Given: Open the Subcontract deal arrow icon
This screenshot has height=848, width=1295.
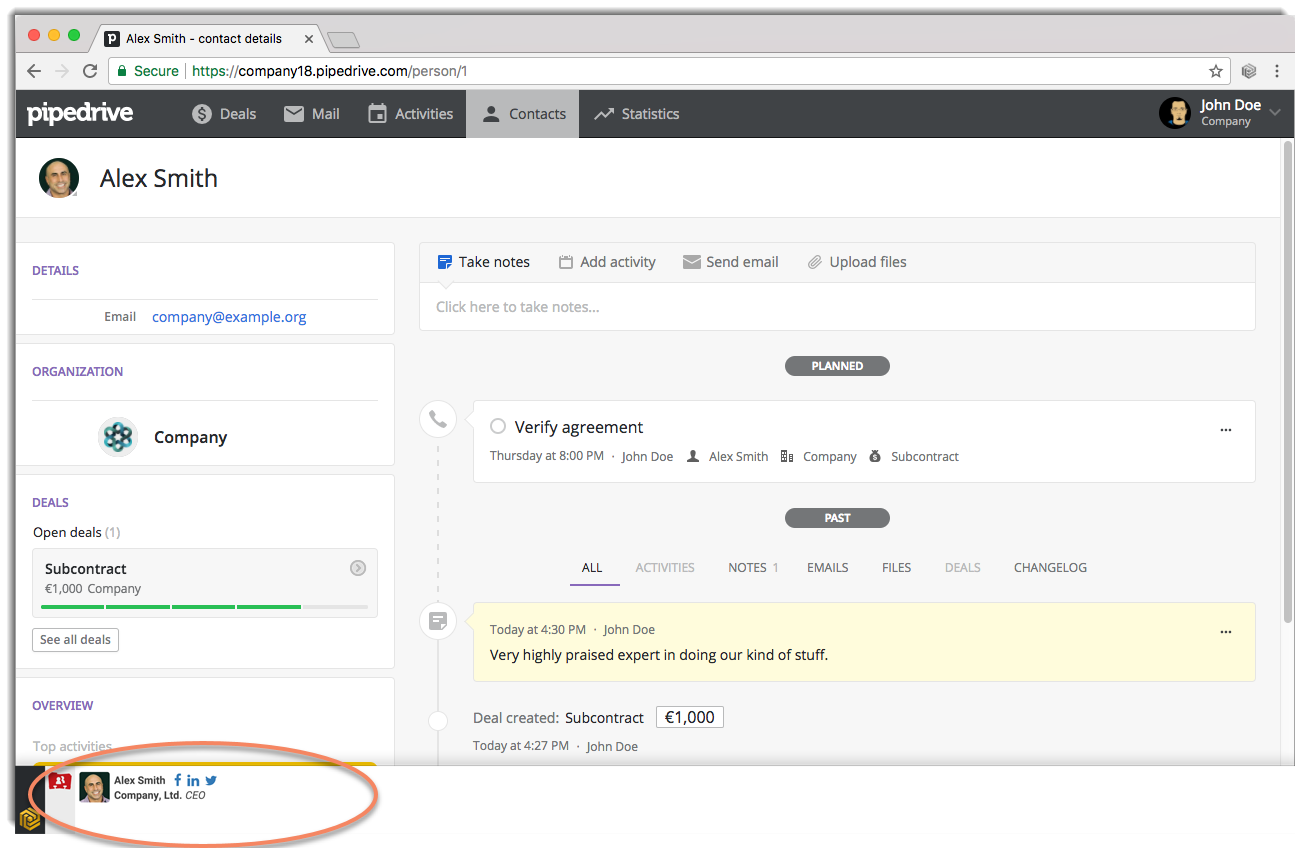Looking at the screenshot, I should tap(358, 568).
